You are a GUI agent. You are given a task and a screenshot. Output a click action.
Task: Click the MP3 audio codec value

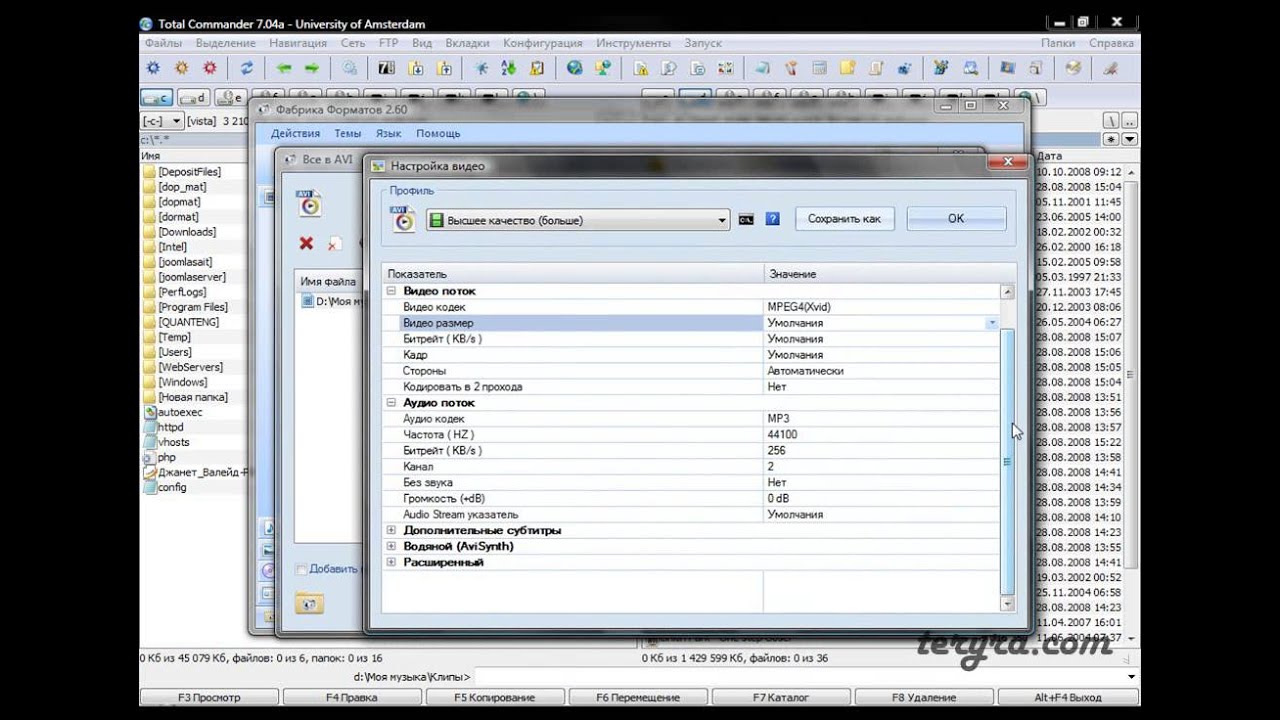pos(778,419)
